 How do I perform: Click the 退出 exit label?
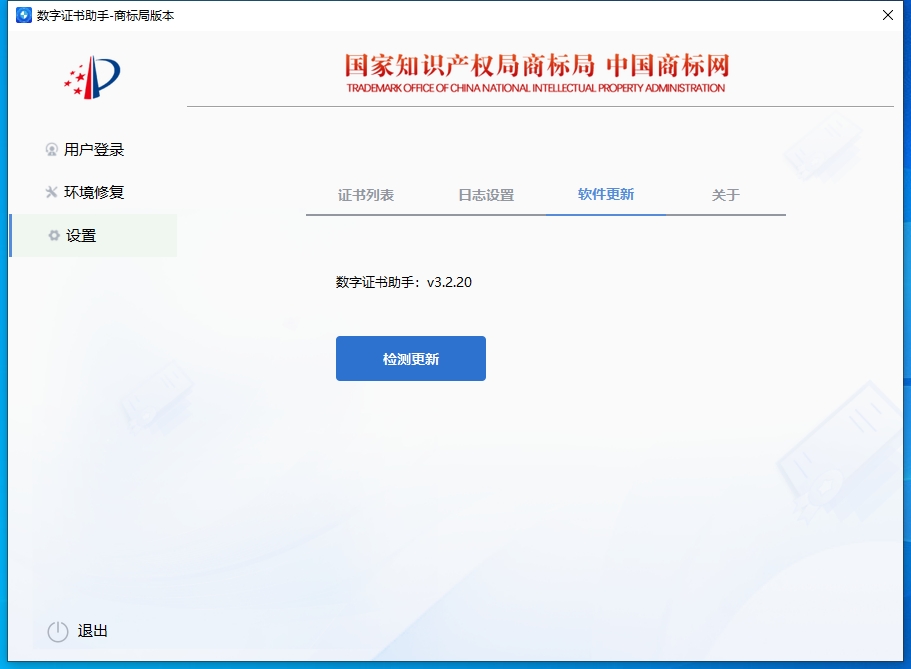[x=92, y=631]
